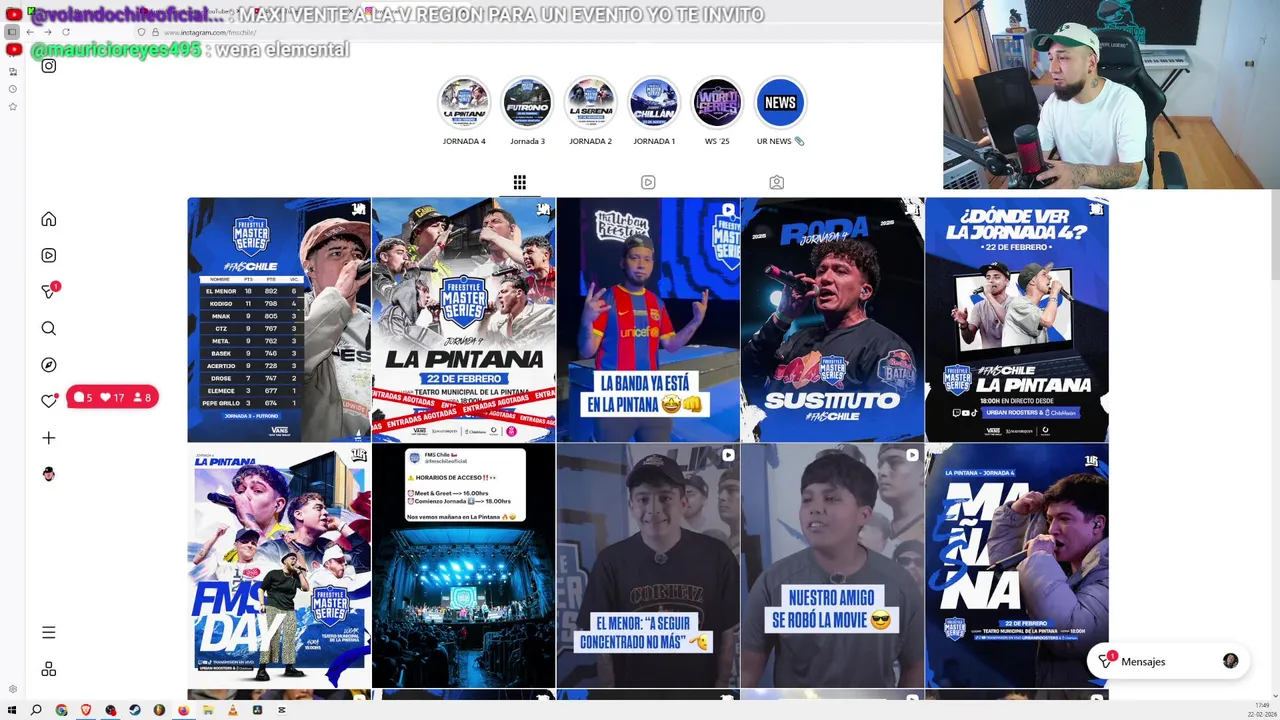Open 'Nuestro amigo se robó la movie' reel
The width and height of the screenshot is (1280, 720).
[832, 566]
